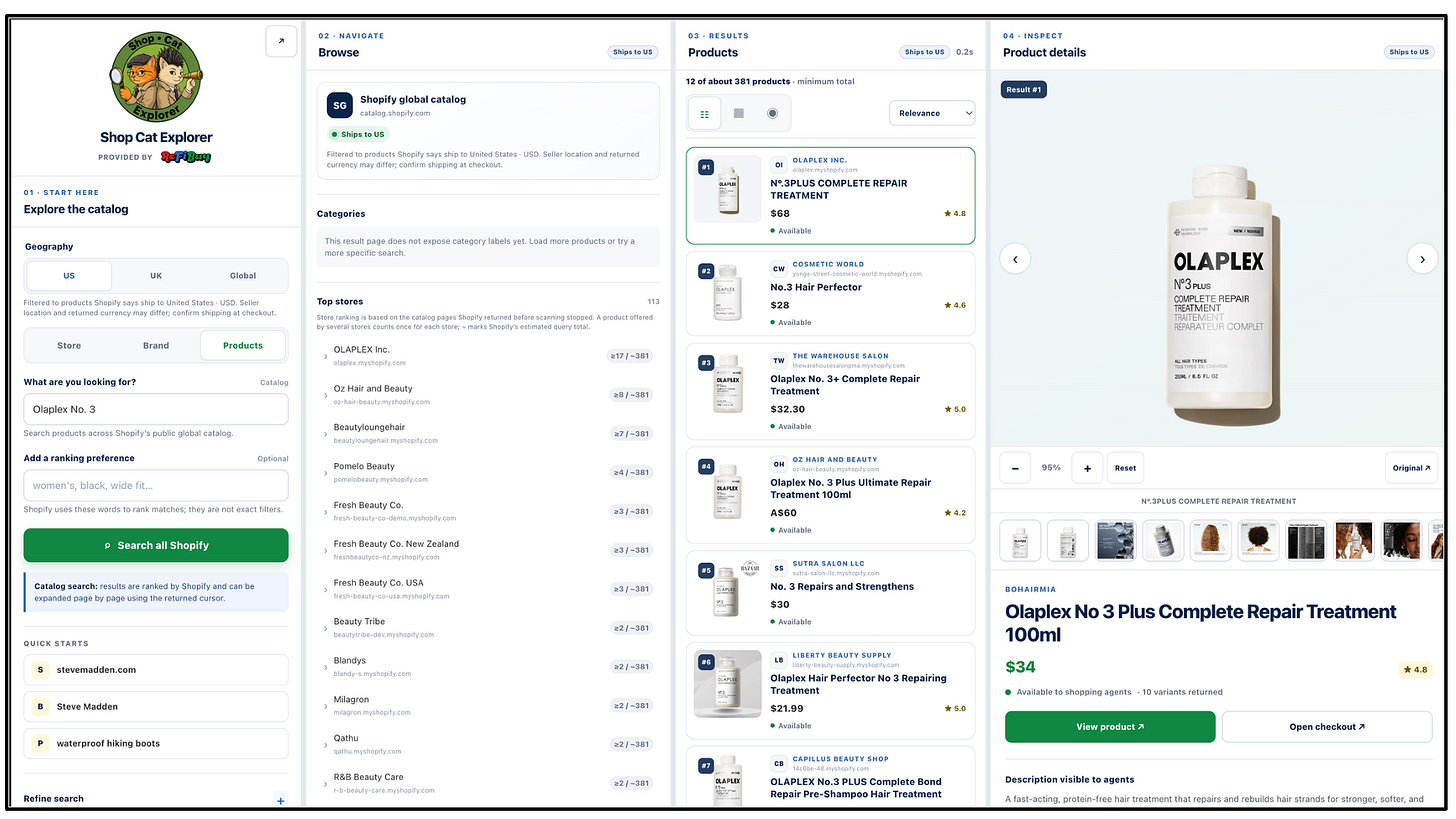
Task: Click the BOHAIRMIA vendor link
Action: 1030,590
